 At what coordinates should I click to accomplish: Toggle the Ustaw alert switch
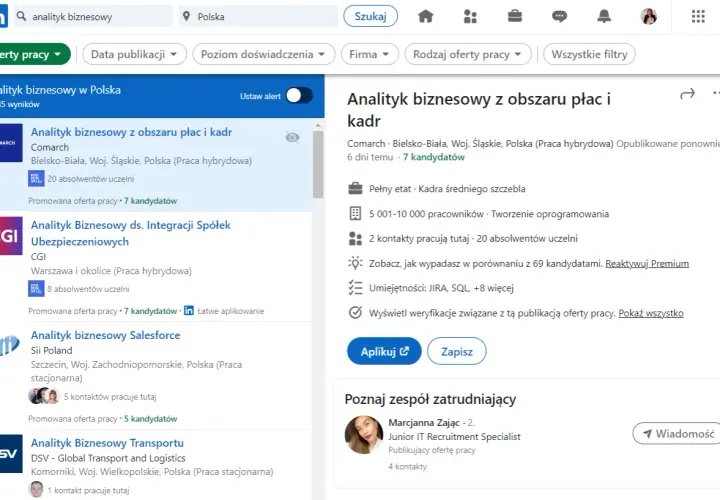(x=299, y=96)
